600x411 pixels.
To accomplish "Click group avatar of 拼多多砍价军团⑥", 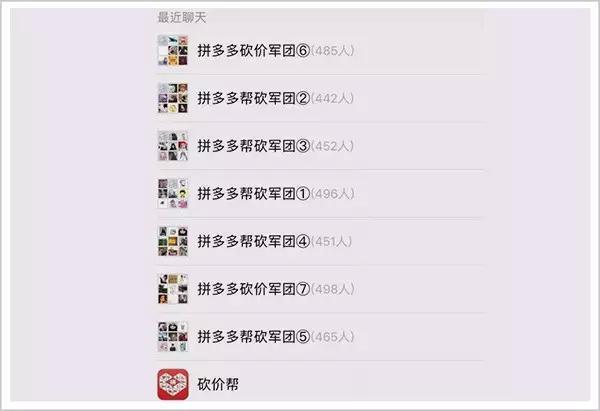I will coord(173,51).
